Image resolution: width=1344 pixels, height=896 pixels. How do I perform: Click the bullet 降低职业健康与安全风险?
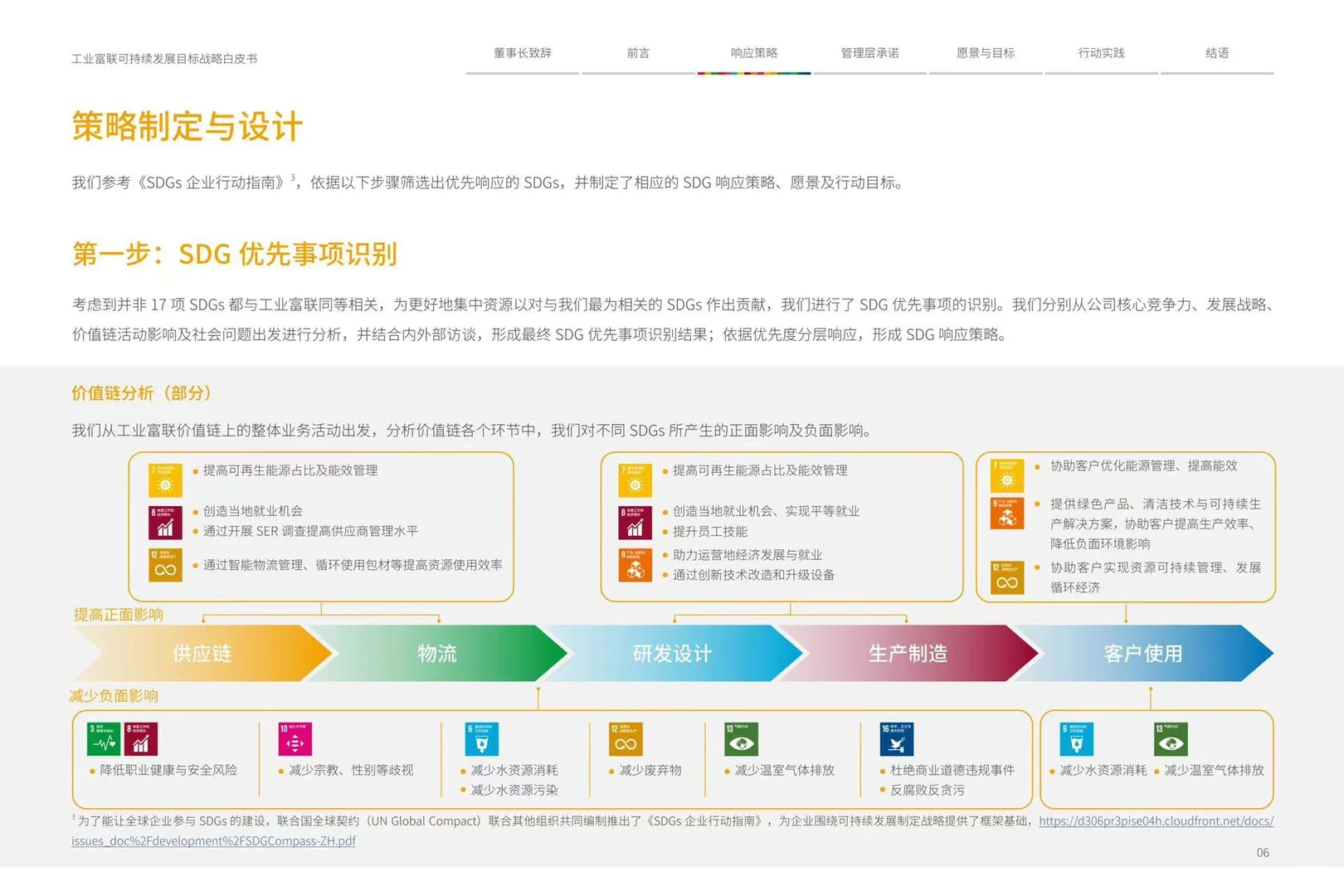(x=163, y=771)
